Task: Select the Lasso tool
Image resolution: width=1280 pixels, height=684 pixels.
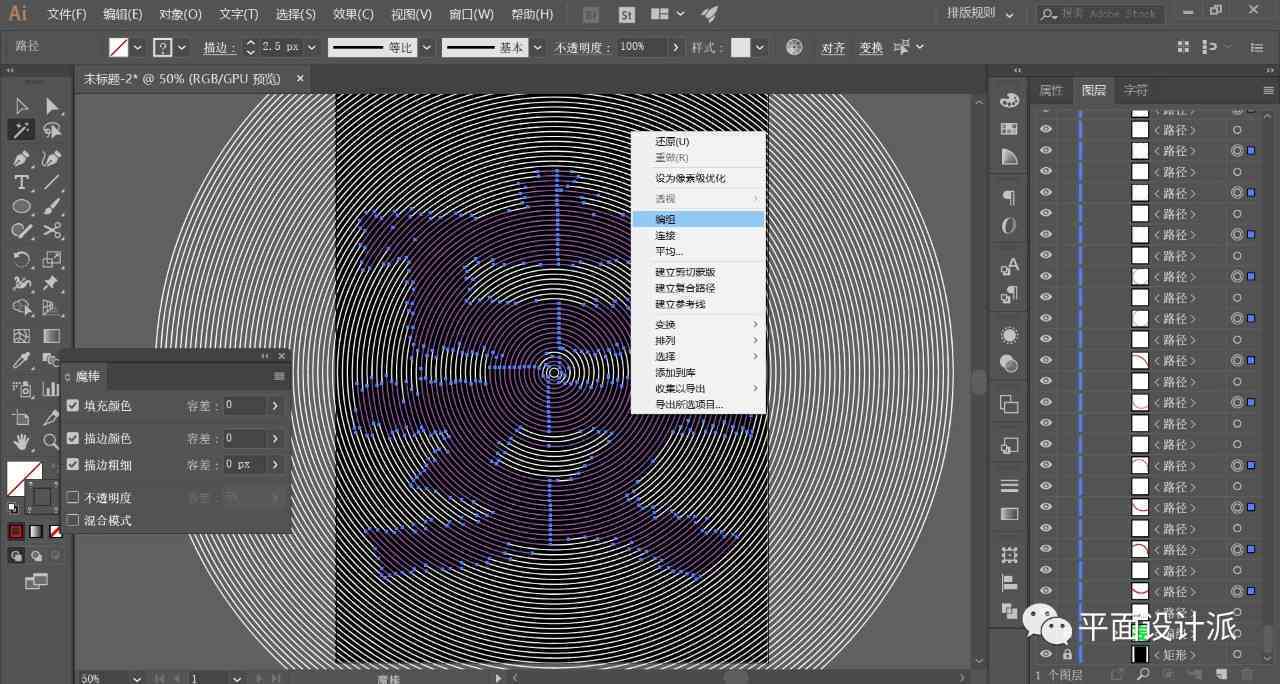Action: pyautogui.click(x=52, y=130)
